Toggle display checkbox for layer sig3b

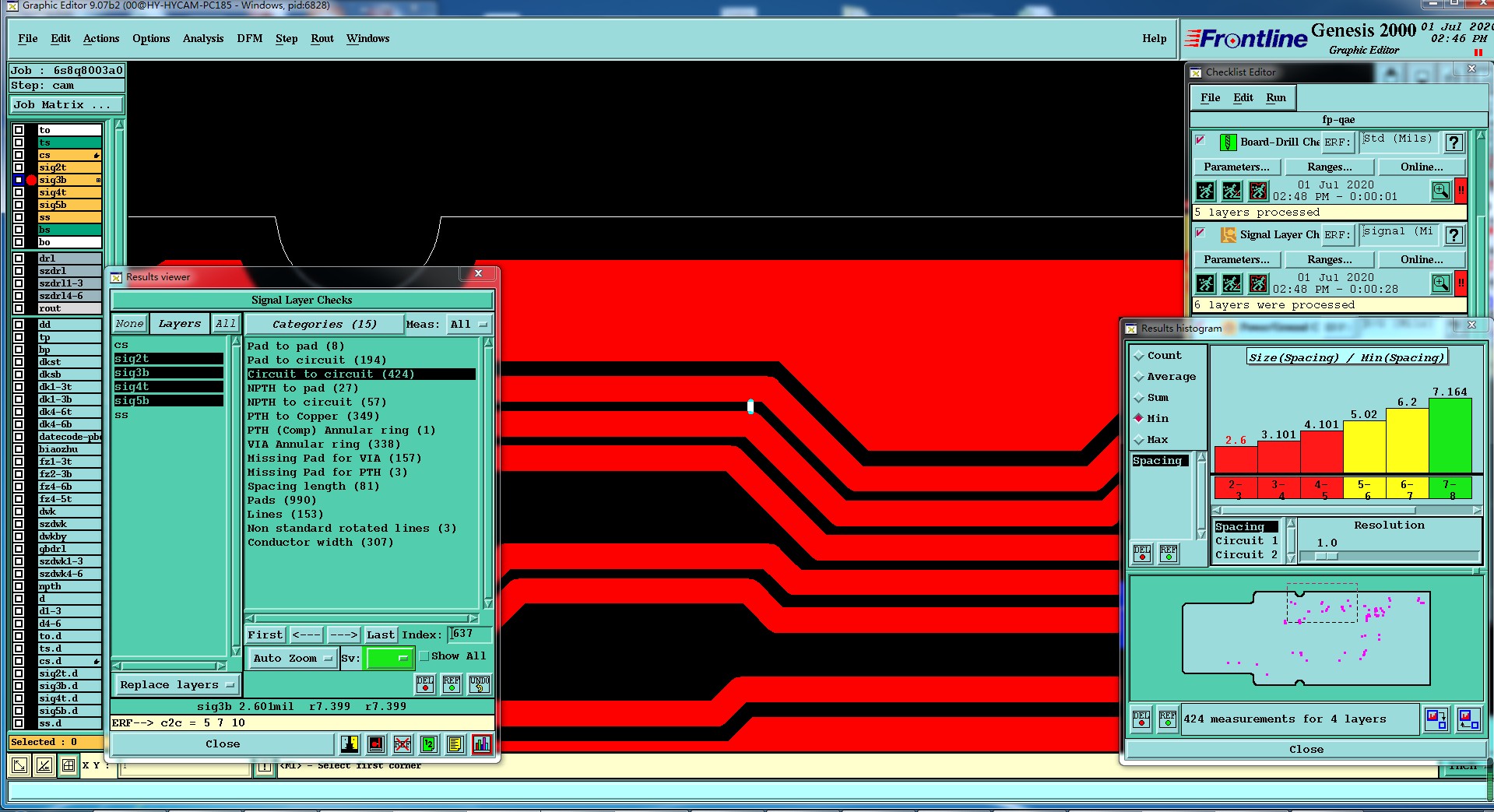(x=19, y=180)
